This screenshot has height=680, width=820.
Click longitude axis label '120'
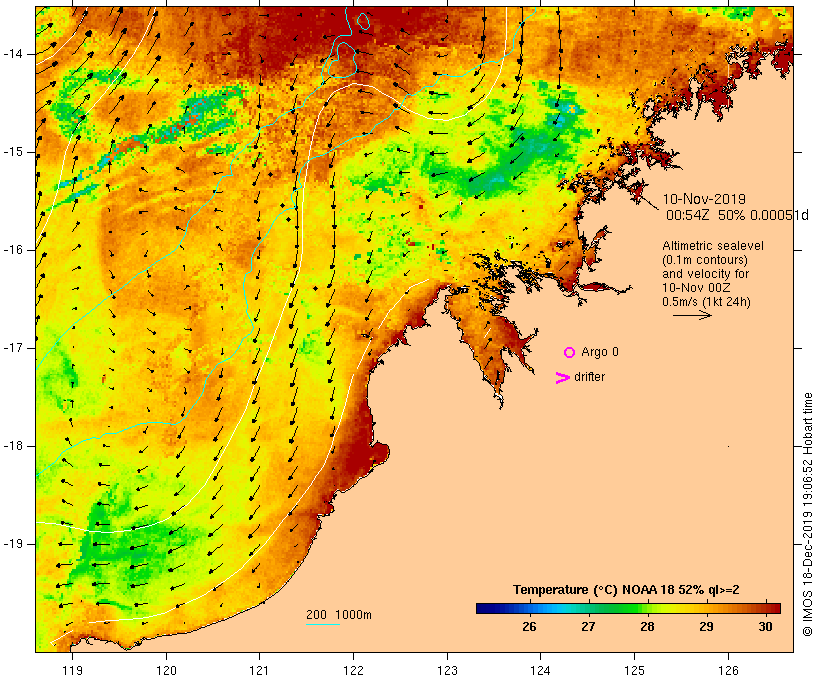(166, 670)
